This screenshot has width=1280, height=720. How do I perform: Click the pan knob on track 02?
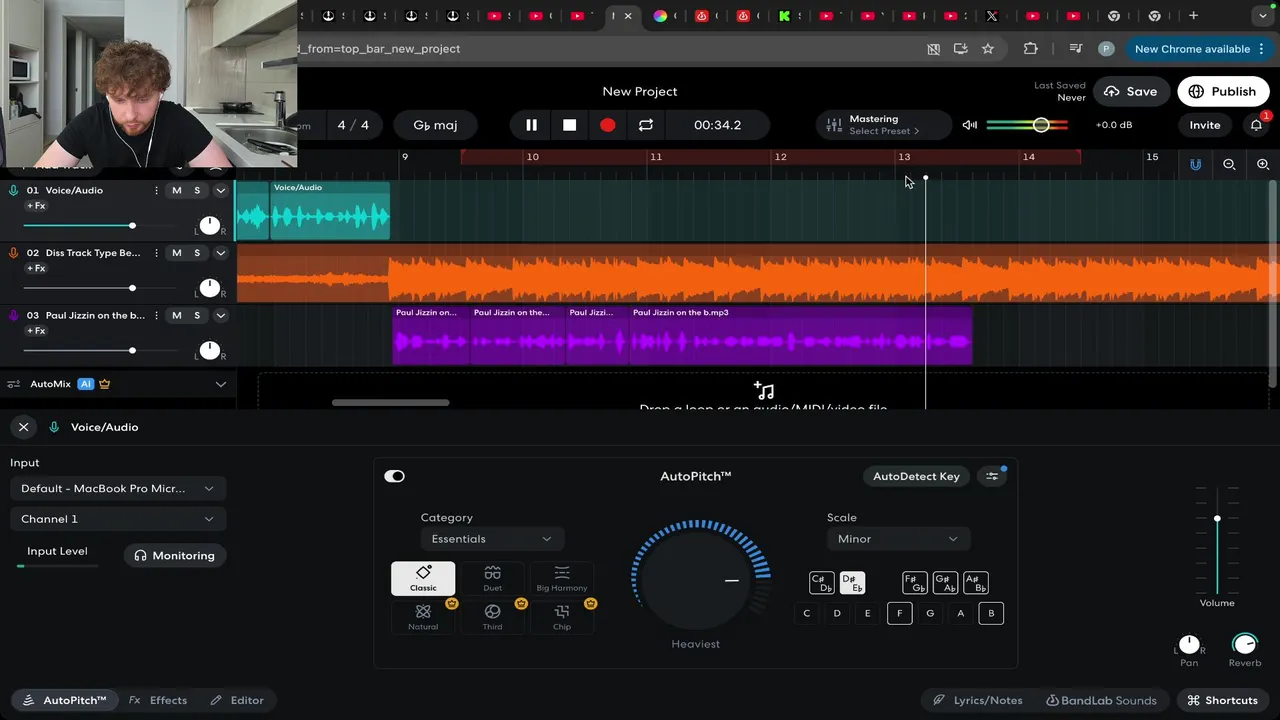(x=209, y=288)
